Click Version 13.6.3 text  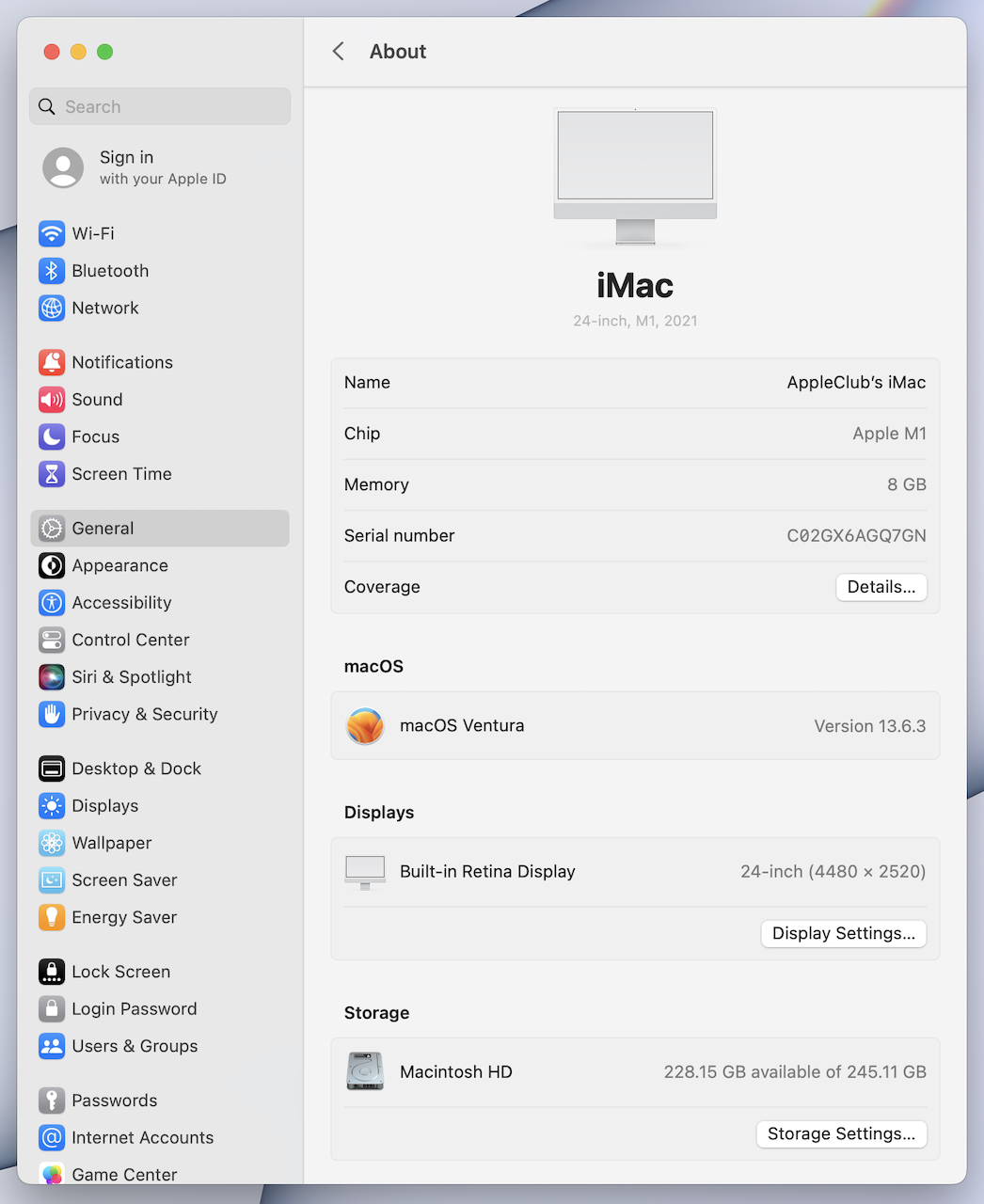(x=869, y=726)
